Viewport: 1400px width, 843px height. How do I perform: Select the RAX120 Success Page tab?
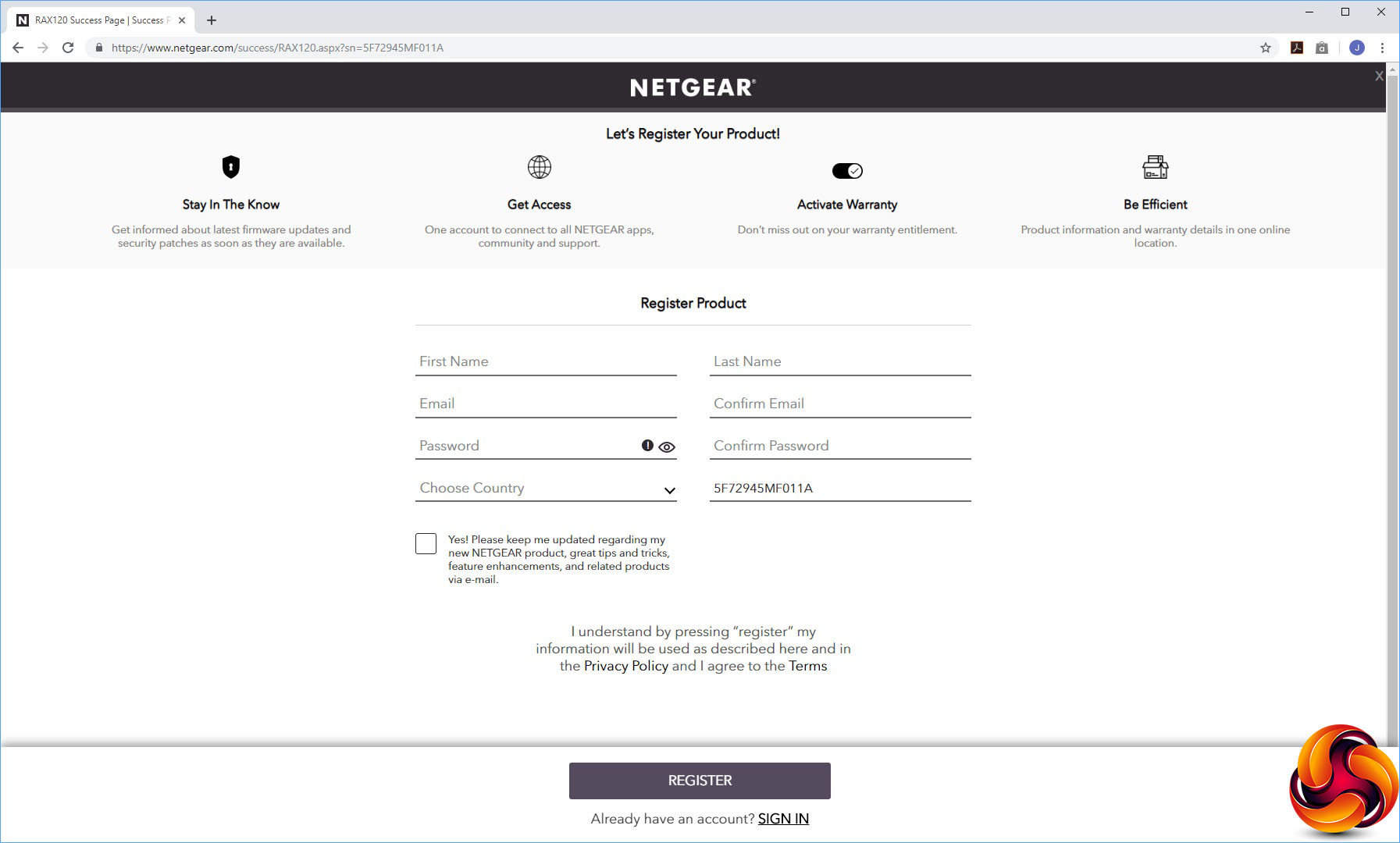tap(100, 20)
